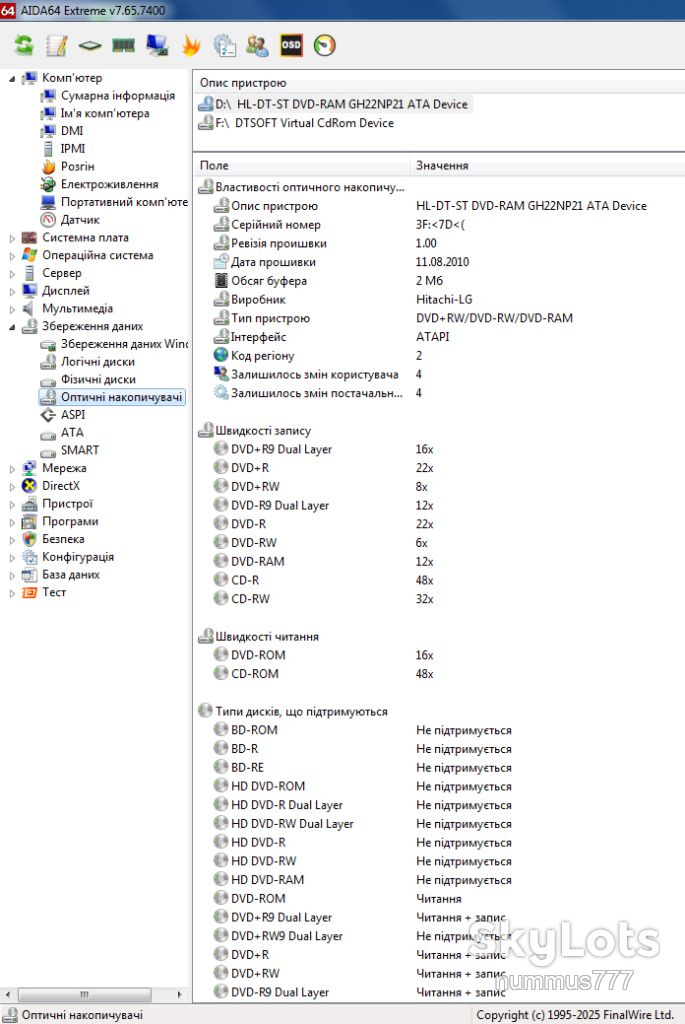Open the gauge benchmark toolbar icon
Viewport: 685px width, 1024px height.
pyautogui.click(x=325, y=45)
